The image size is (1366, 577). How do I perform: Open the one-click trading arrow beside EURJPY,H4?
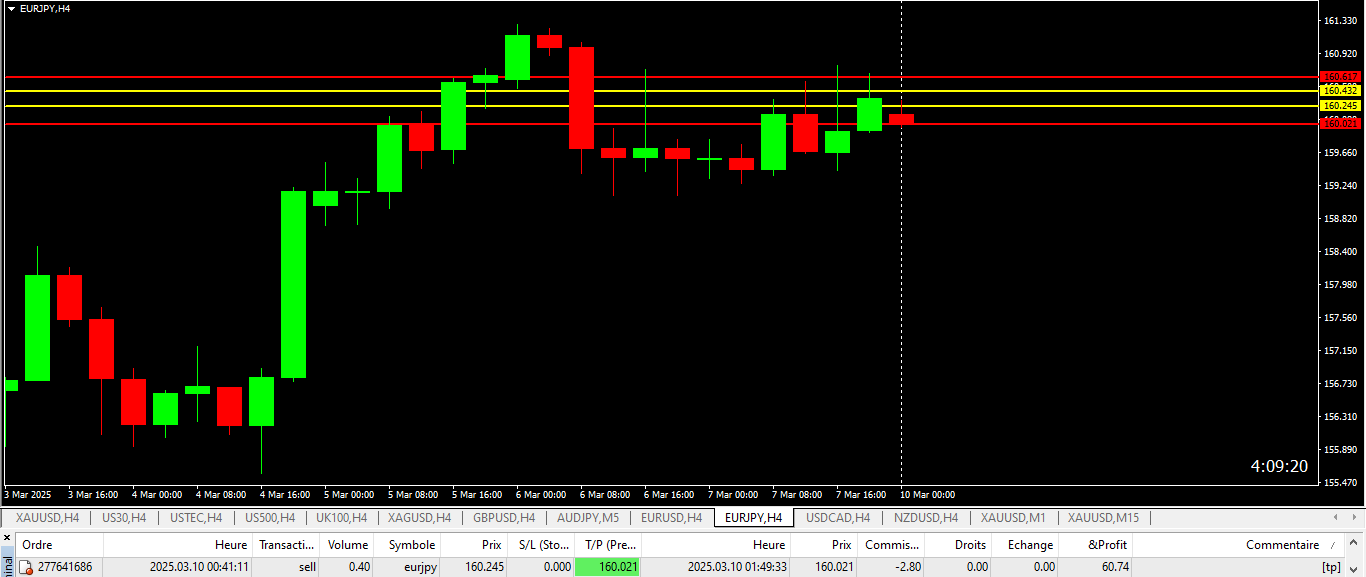11,8
